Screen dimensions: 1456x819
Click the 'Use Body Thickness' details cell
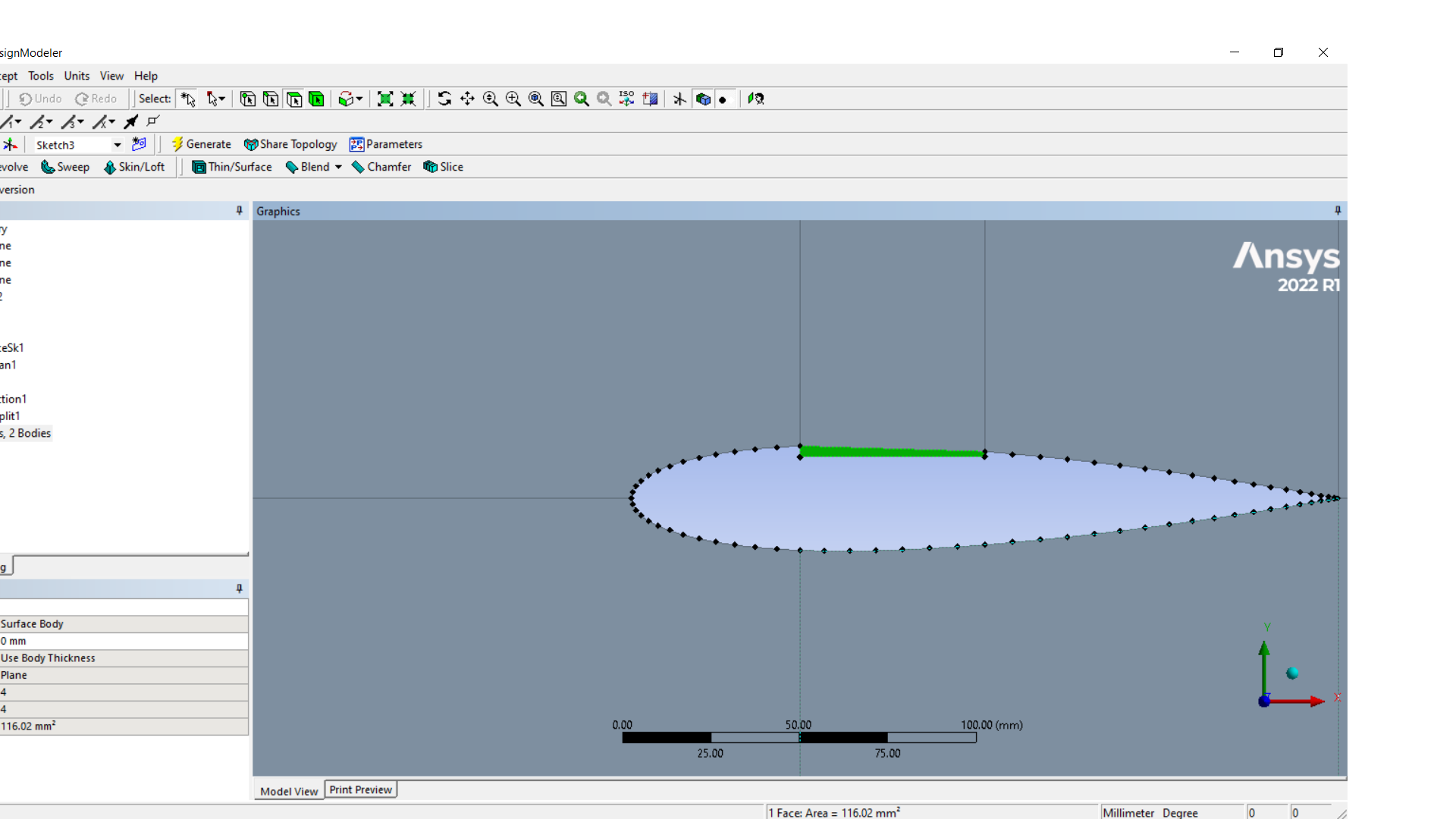tap(124, 658)
